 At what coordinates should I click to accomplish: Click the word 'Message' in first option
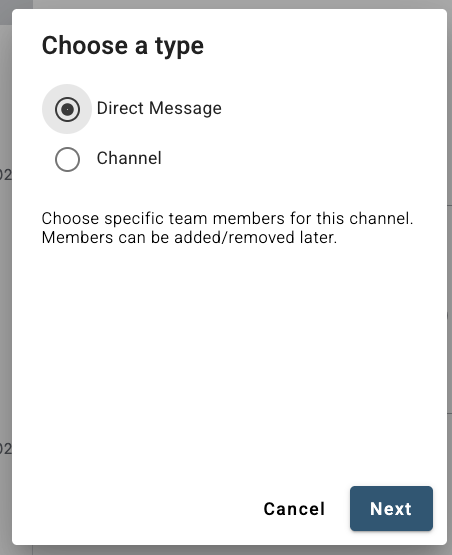(x=185, y=108)
